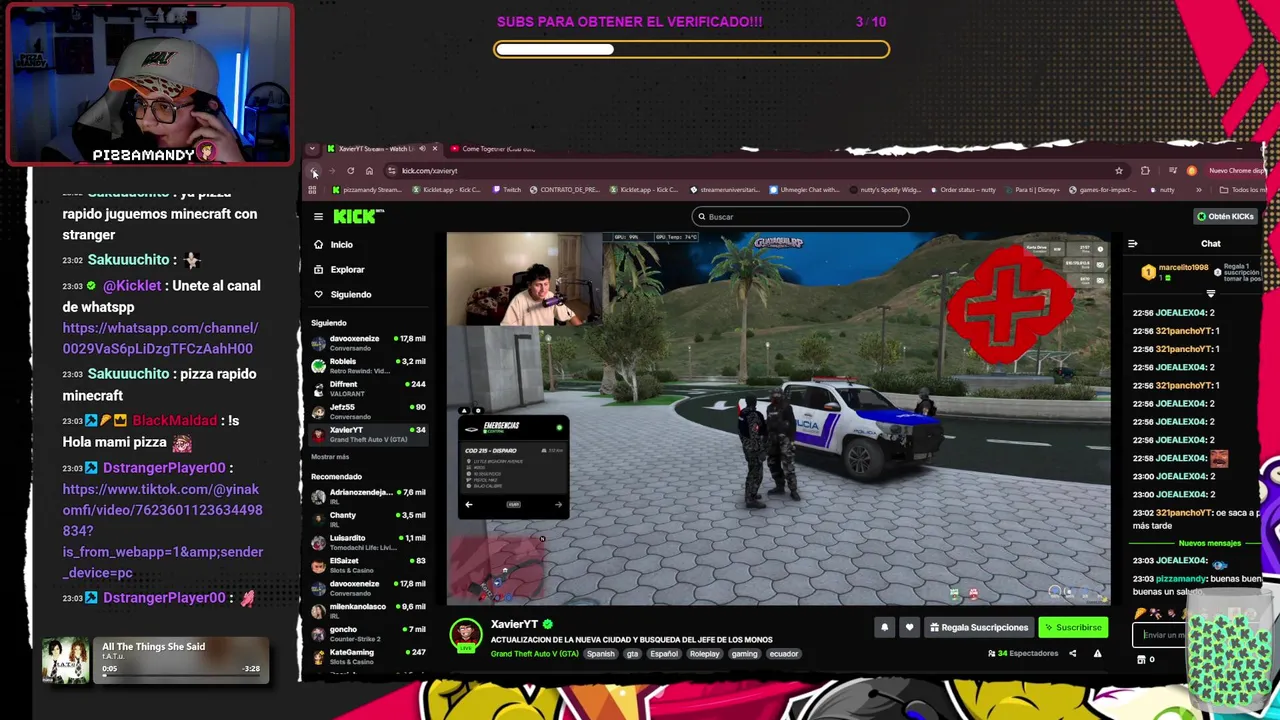The image size is (1280, 720).
Task: Click the subs goal progress bar
Action: (x=691, y=49)
